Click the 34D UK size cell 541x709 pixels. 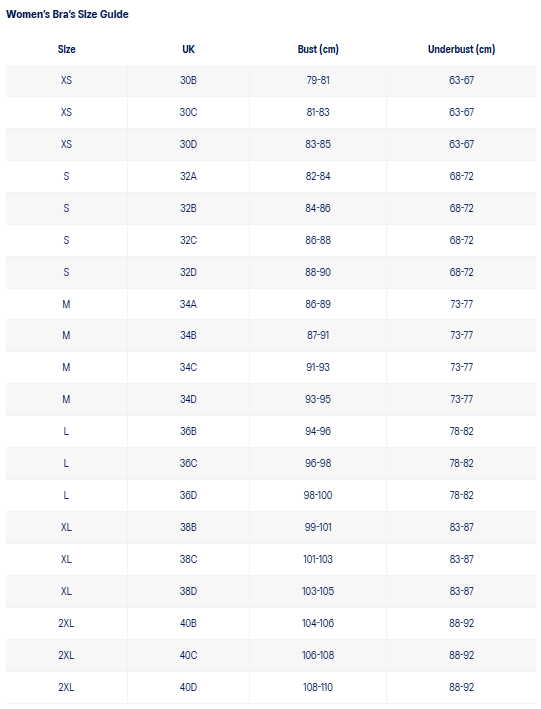click(x=188, y=400)
